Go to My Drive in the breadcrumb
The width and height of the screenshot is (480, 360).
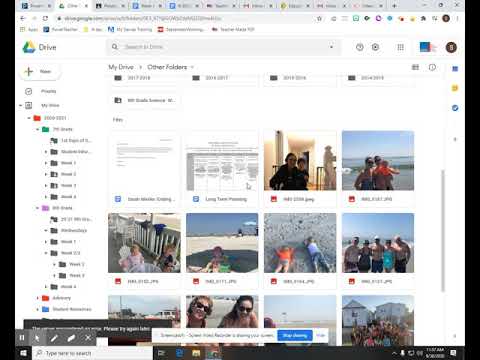(121, 67)
